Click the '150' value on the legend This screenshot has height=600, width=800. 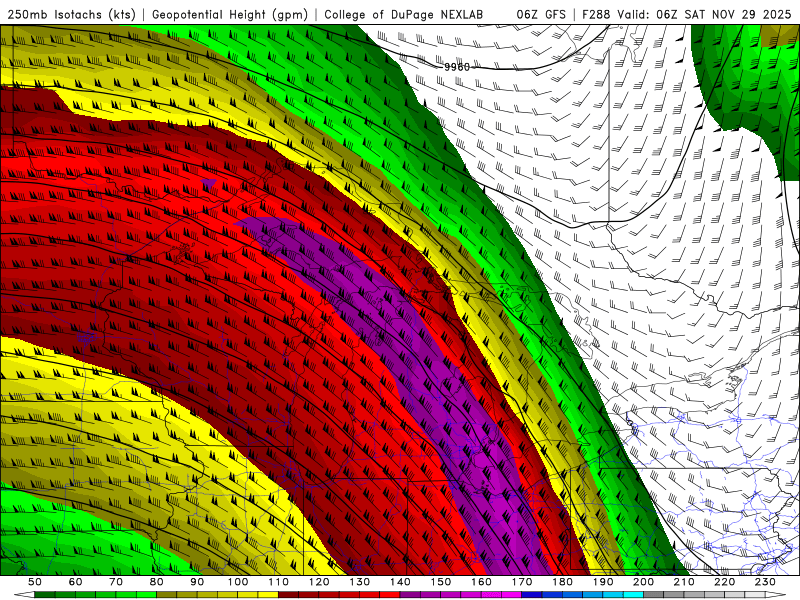(440, 582)
